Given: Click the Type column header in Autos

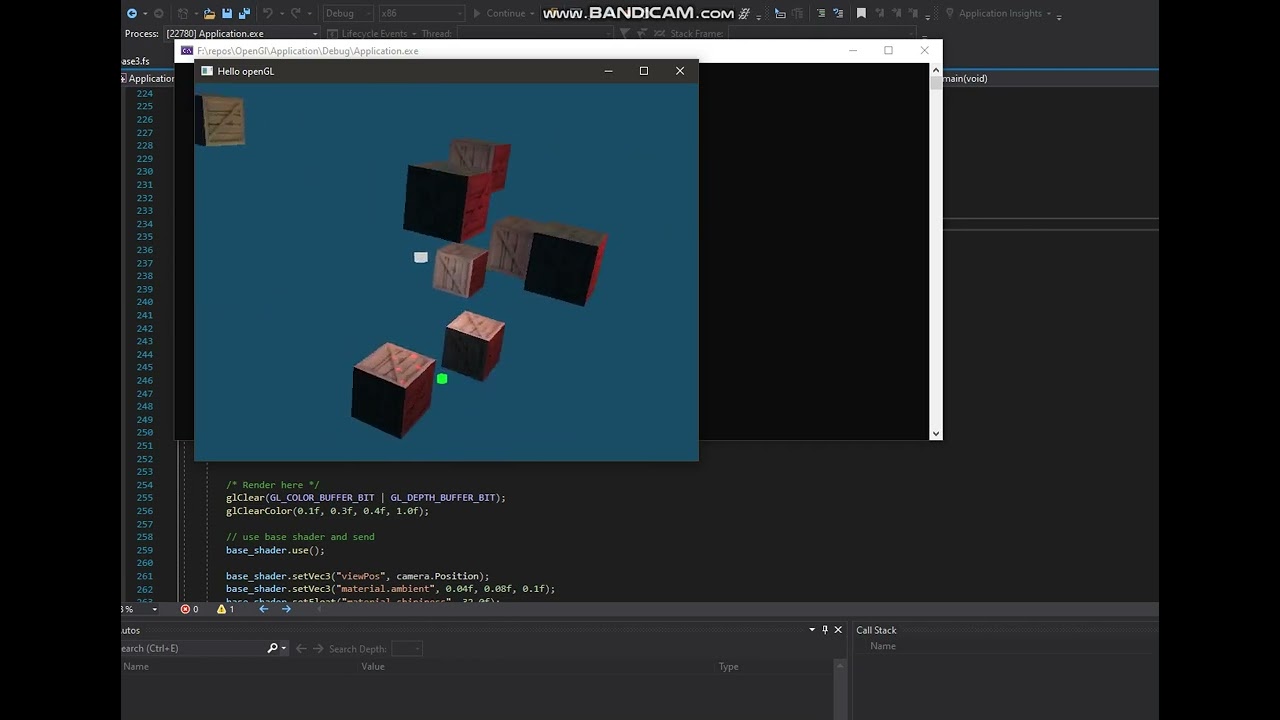Looking at the screenshot, I should (728, 666).
